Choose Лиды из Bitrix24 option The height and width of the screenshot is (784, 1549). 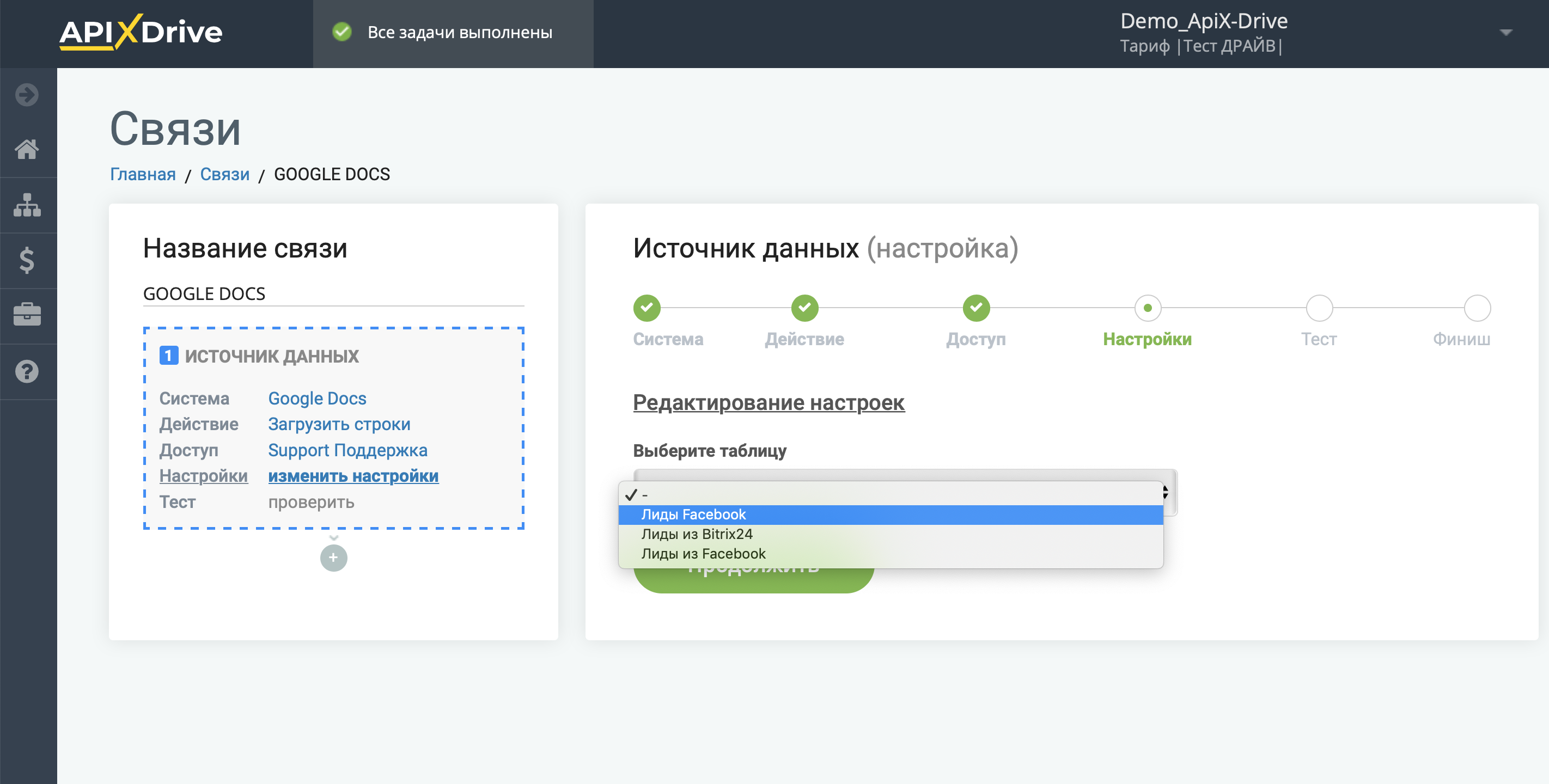(891, 534)
